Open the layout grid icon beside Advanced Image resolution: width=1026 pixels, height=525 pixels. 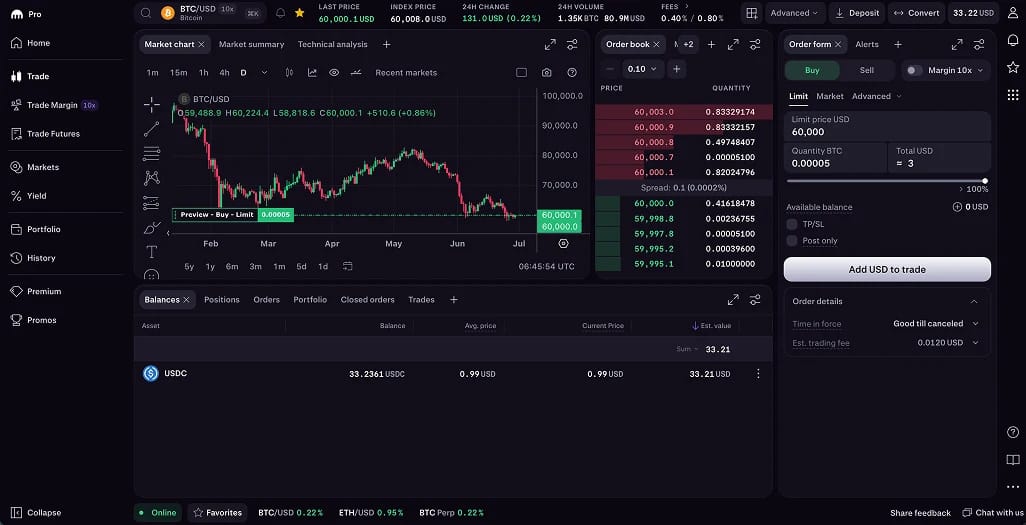pyautogui.click(x=752, y=13)
